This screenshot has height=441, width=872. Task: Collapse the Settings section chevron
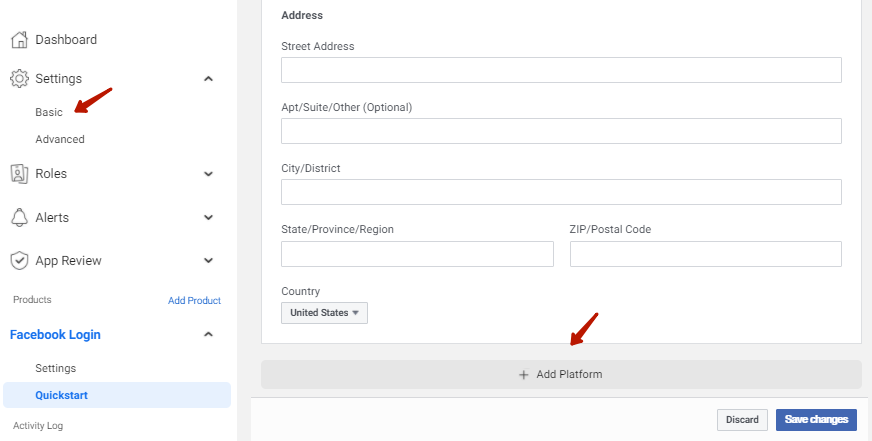pyautogui.click(x=208, y=78)
